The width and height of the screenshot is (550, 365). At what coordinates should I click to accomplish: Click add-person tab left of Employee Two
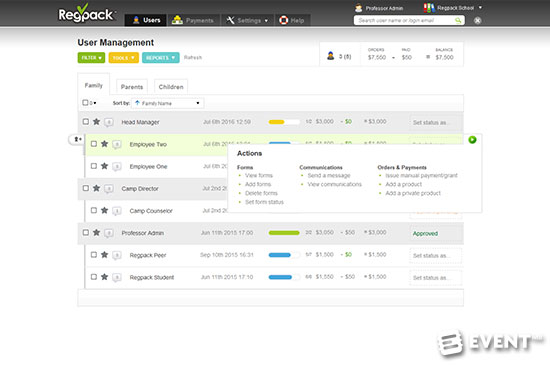tap(76, 140)
